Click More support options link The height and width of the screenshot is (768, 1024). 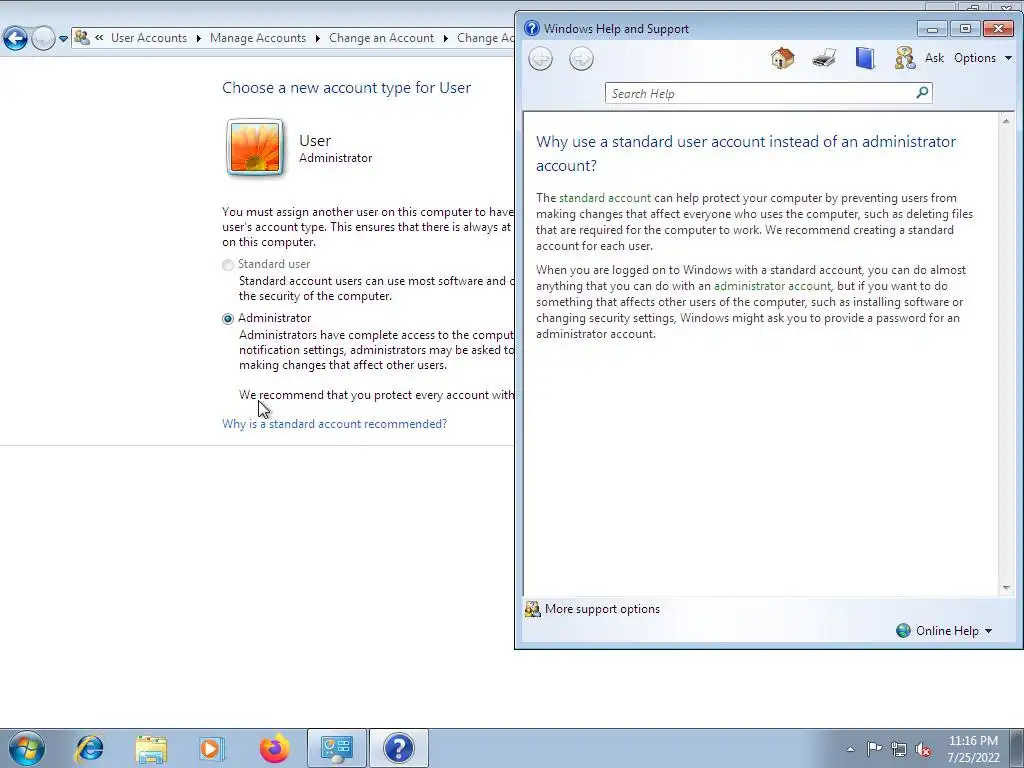pyautogui.click(x=602, y=609)
